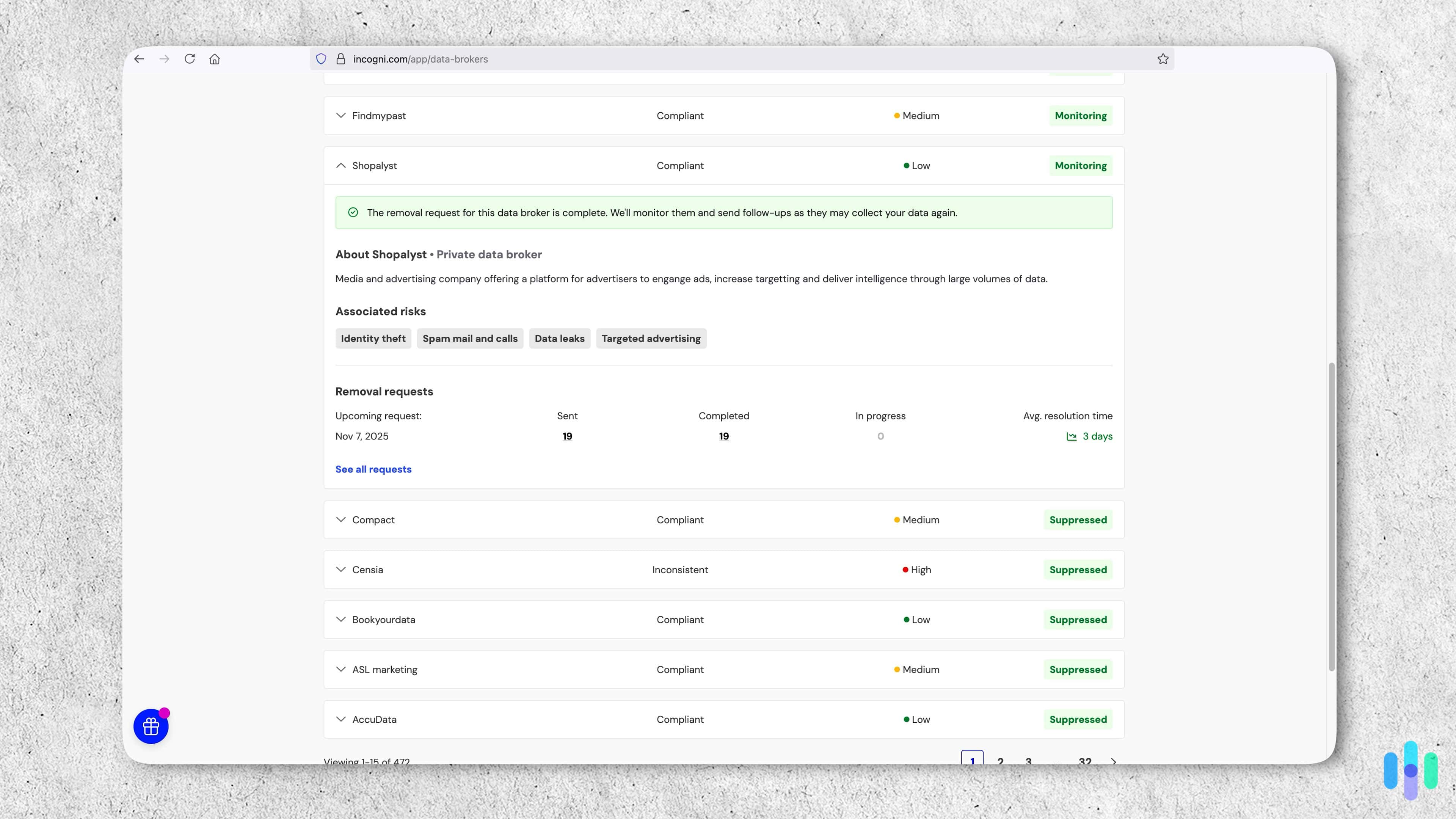
Task: Click the Targeted advertising risk tag
Action: pyautogui.click(x=651, y=339)
